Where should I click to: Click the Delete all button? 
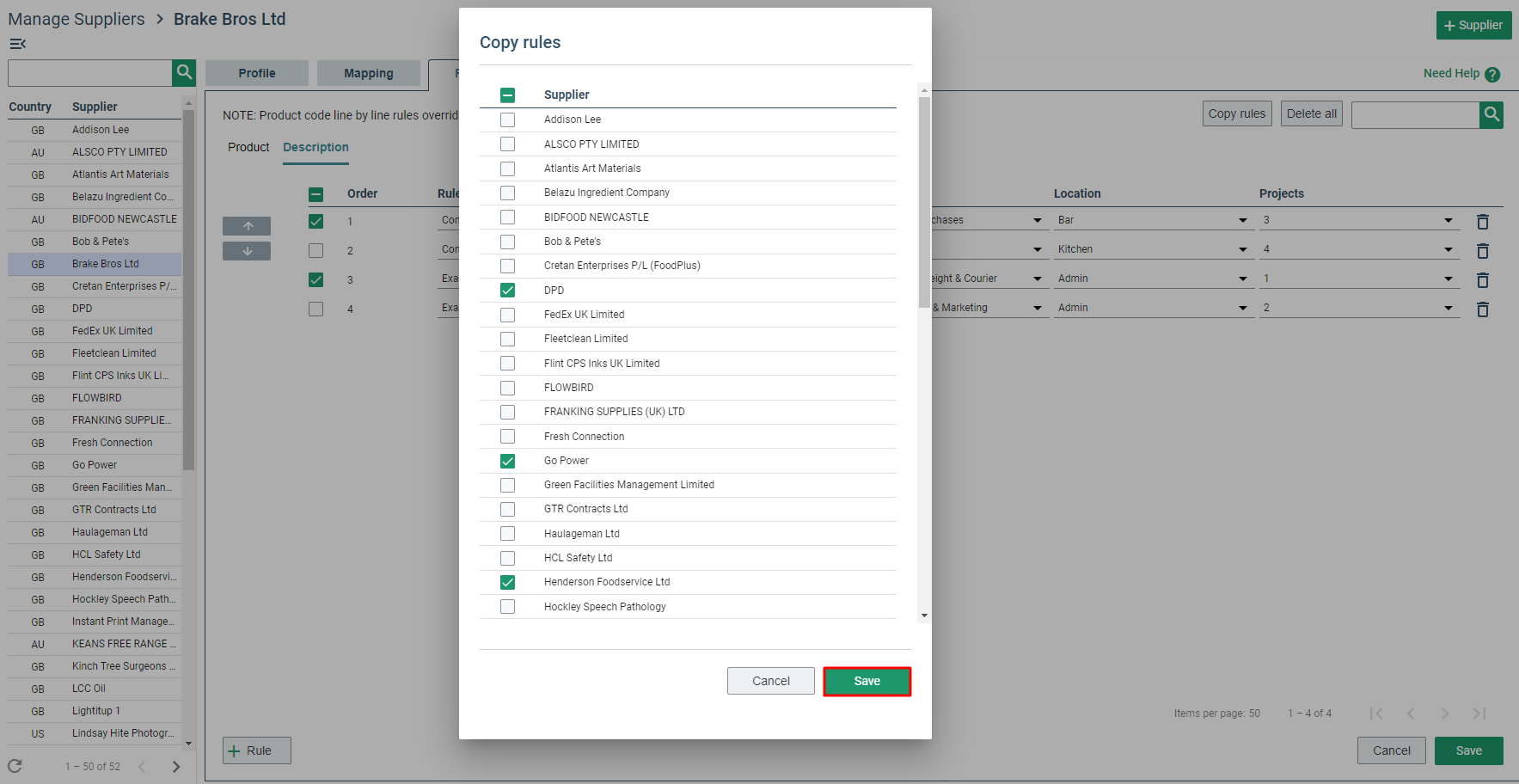click(x=1312, y=113)
